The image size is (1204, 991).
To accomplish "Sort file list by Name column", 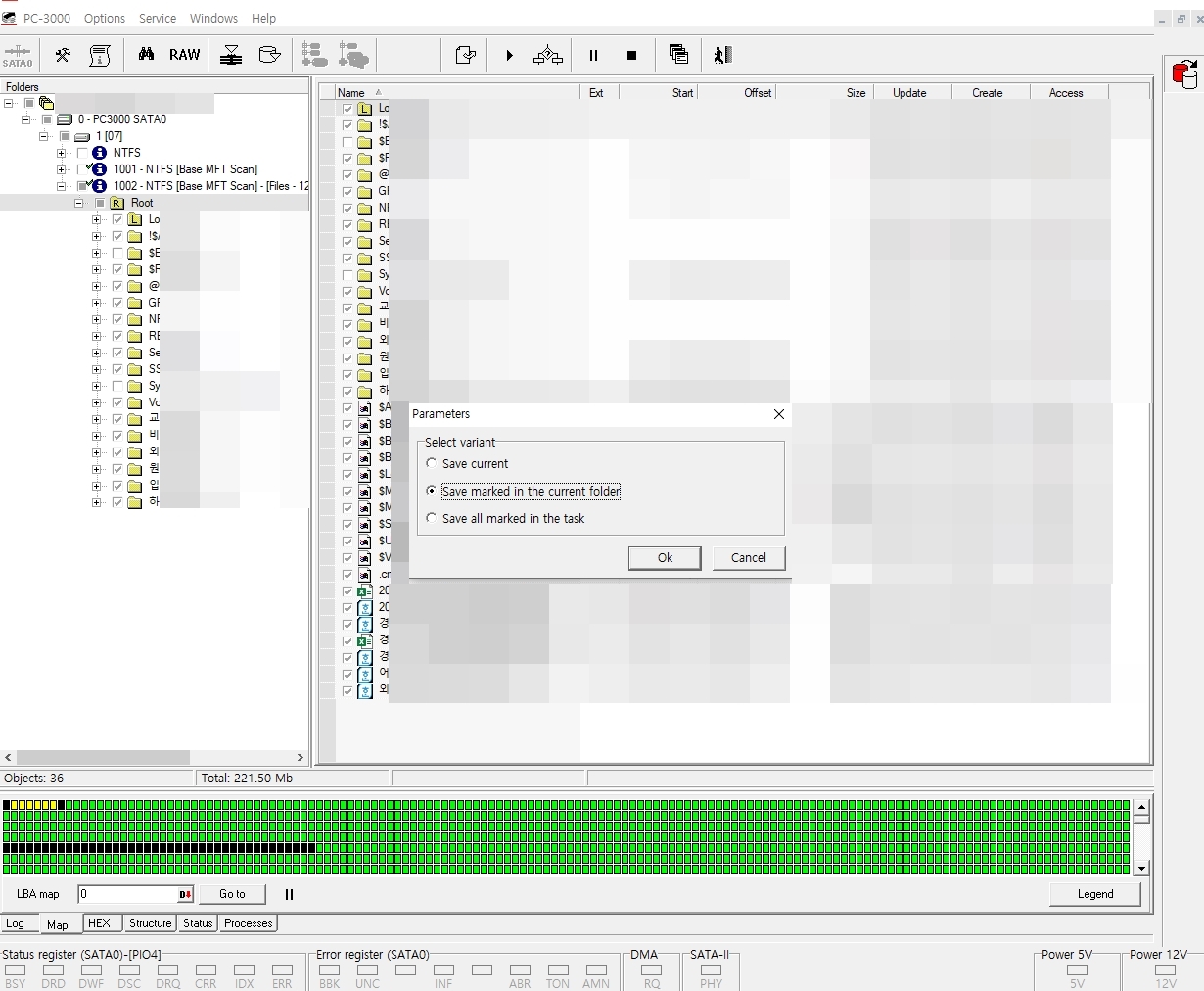I will click(457, 92).
